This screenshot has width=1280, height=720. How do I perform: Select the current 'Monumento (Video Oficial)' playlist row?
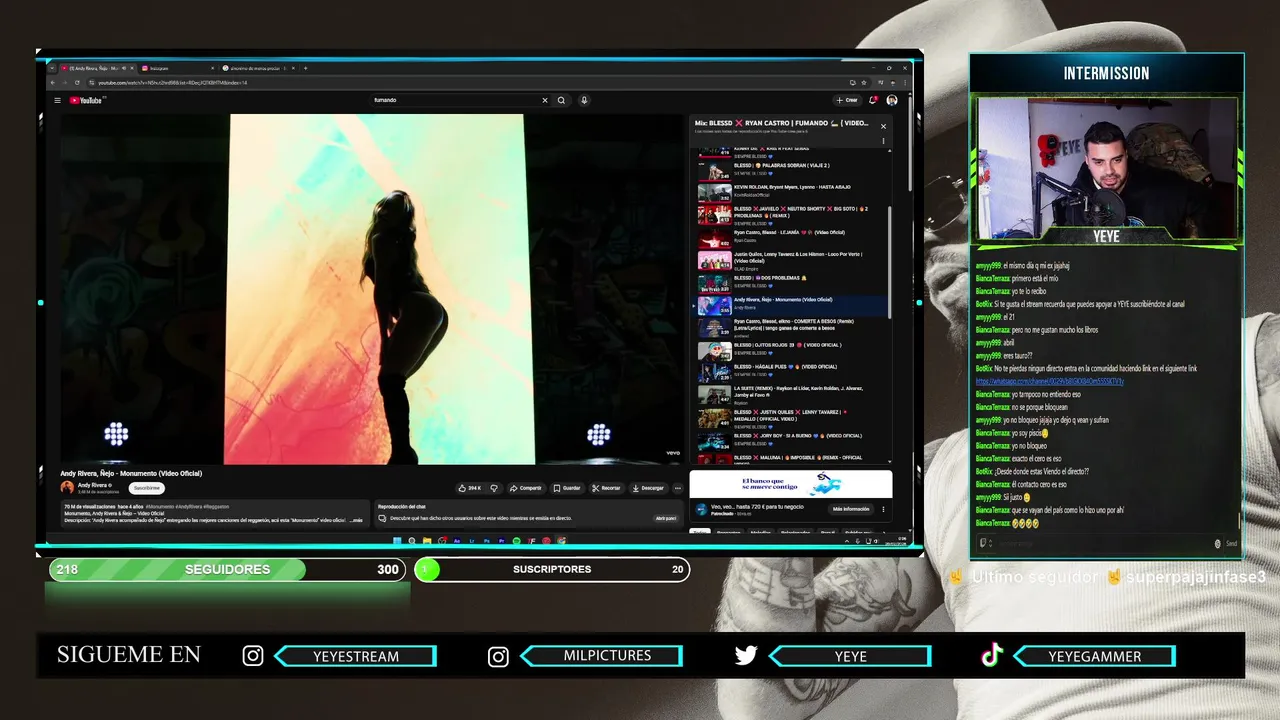[x=790, y=305]
